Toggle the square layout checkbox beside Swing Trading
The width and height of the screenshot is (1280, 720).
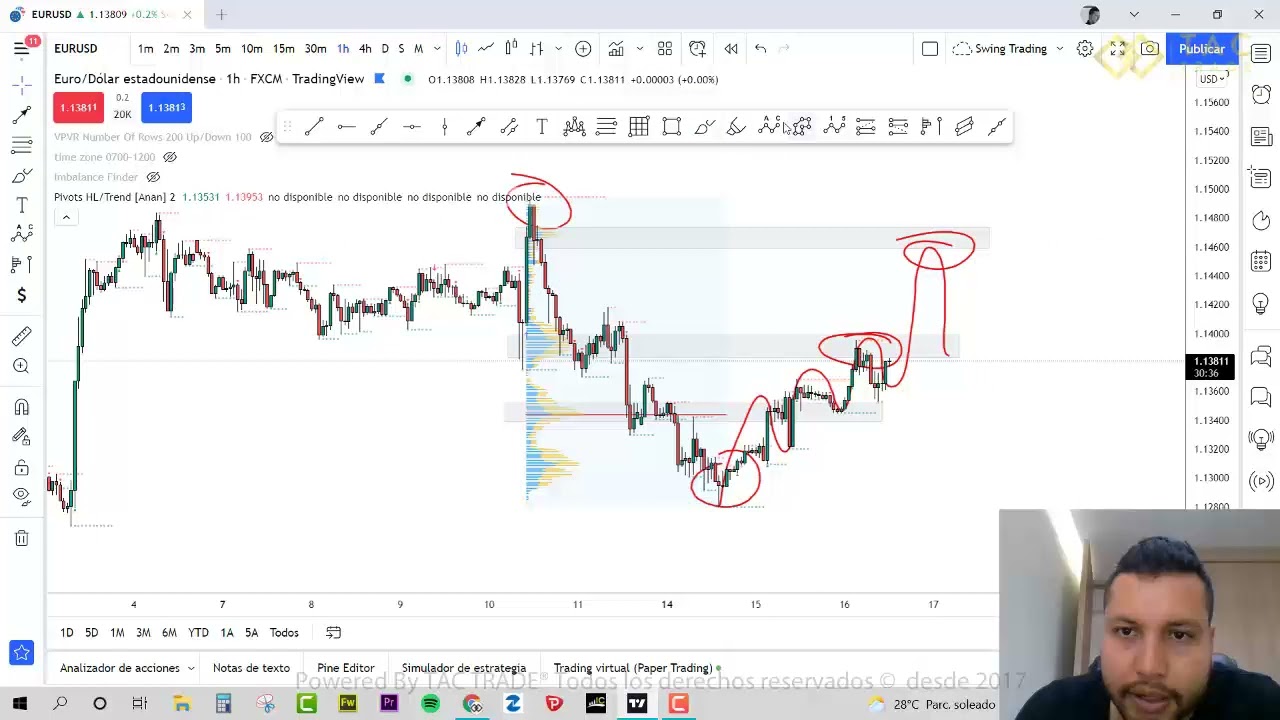(x=930, y=48)
